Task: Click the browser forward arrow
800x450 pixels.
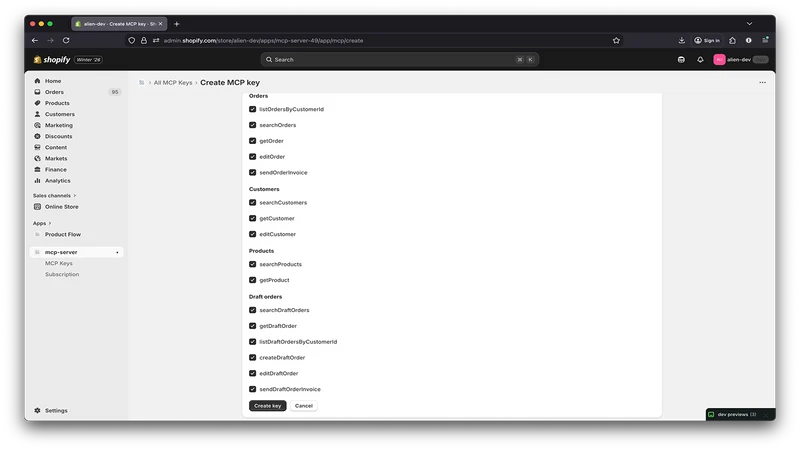Action: pos(51,40)
